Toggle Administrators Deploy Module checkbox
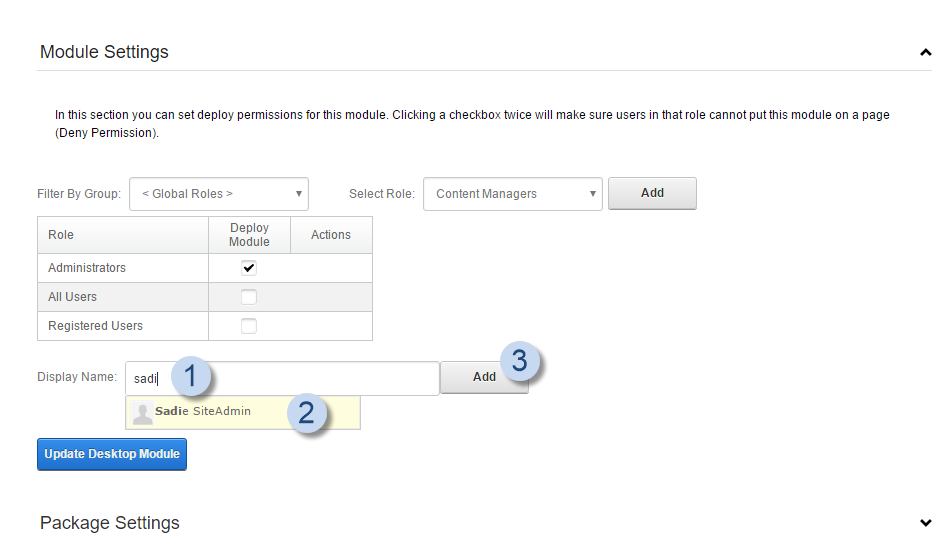943x534 pixels. coord(249,268)
